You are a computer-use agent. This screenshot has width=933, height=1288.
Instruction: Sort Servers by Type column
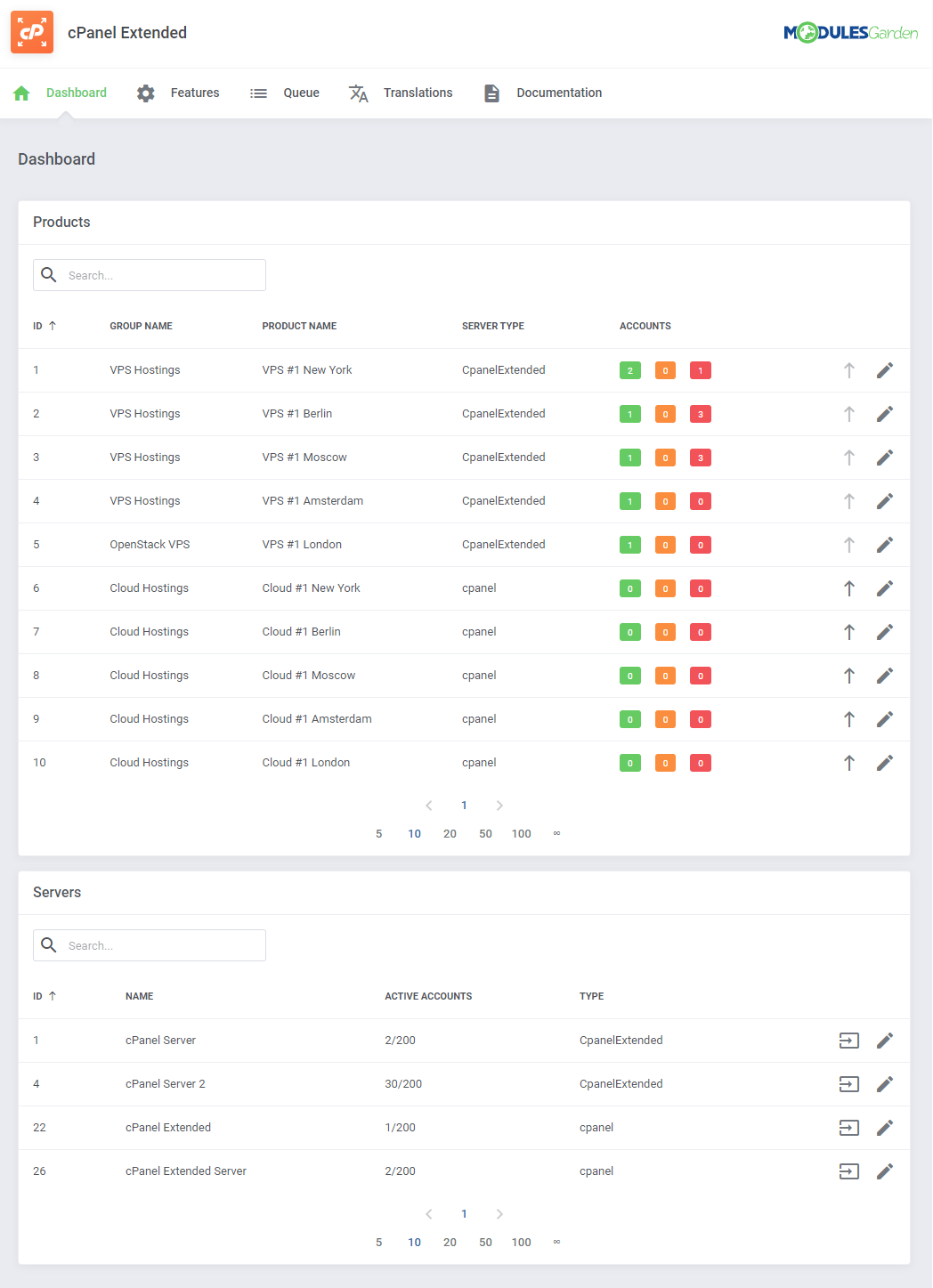coord(591,996)
